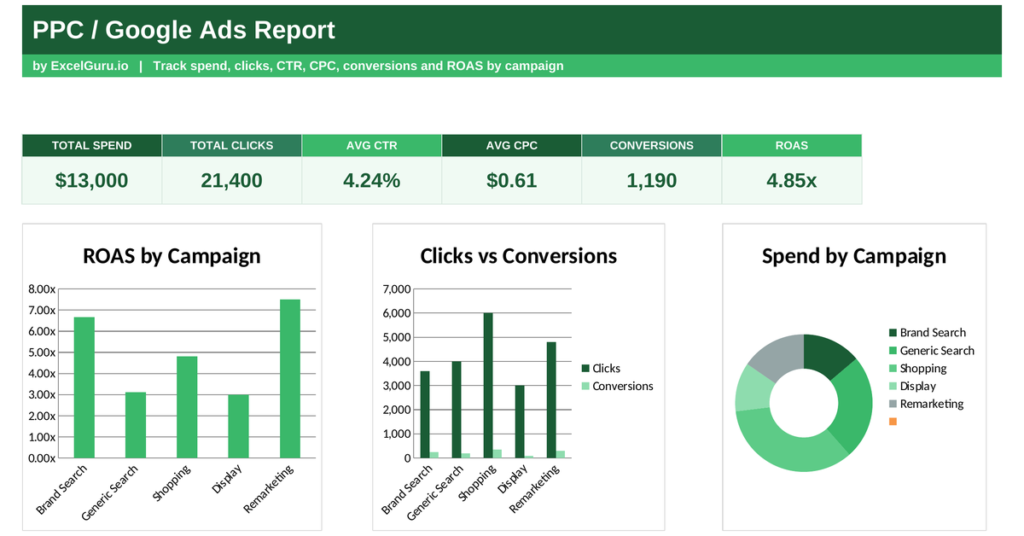The width and height of the screenshot is (1024, 536).
Task: Click the Brand Search clicks bar in Clicks vs Conversions
Action: (425, 415)
